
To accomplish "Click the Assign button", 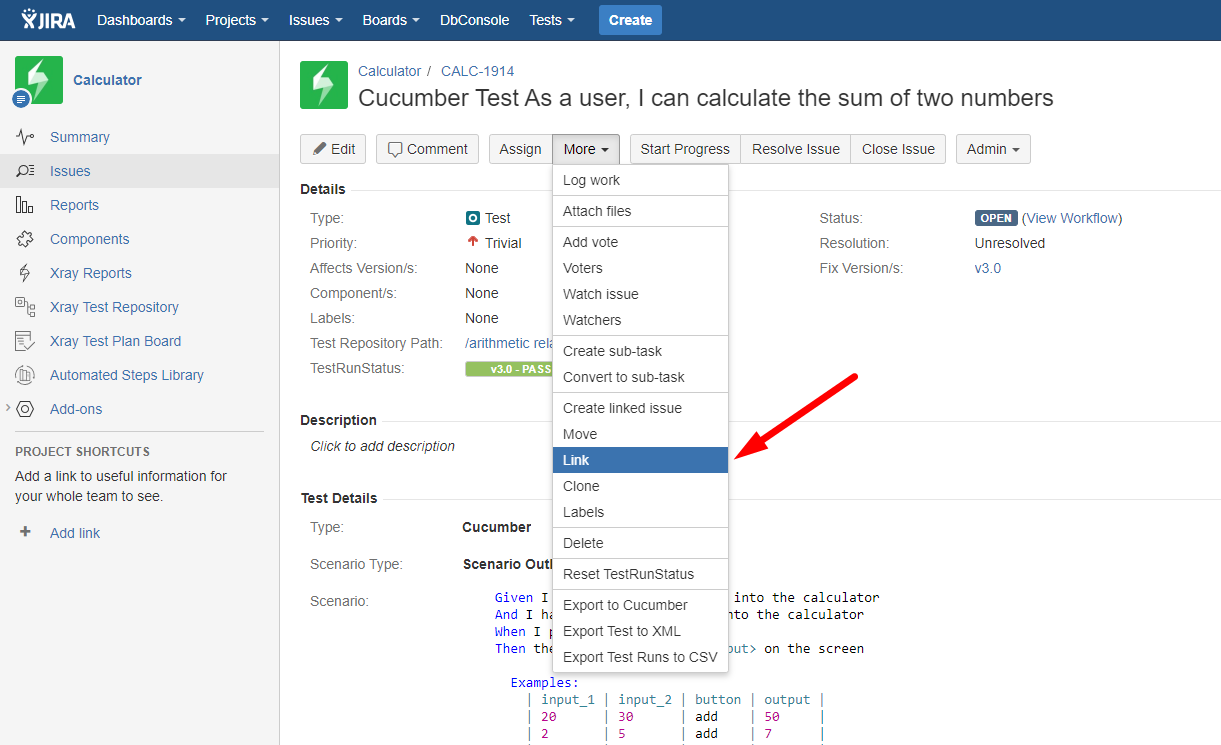I will pyautogui.click(x=520, y=149).
